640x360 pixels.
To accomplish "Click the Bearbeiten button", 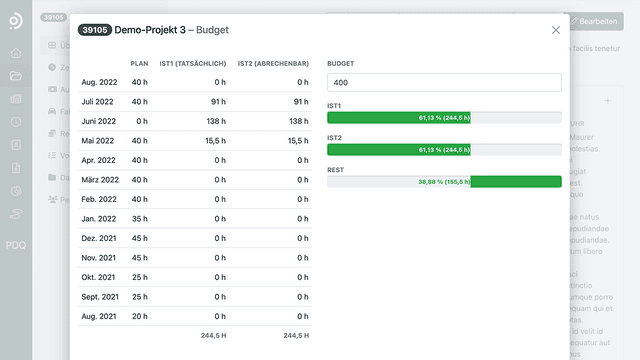I will (x=596, y=21).
